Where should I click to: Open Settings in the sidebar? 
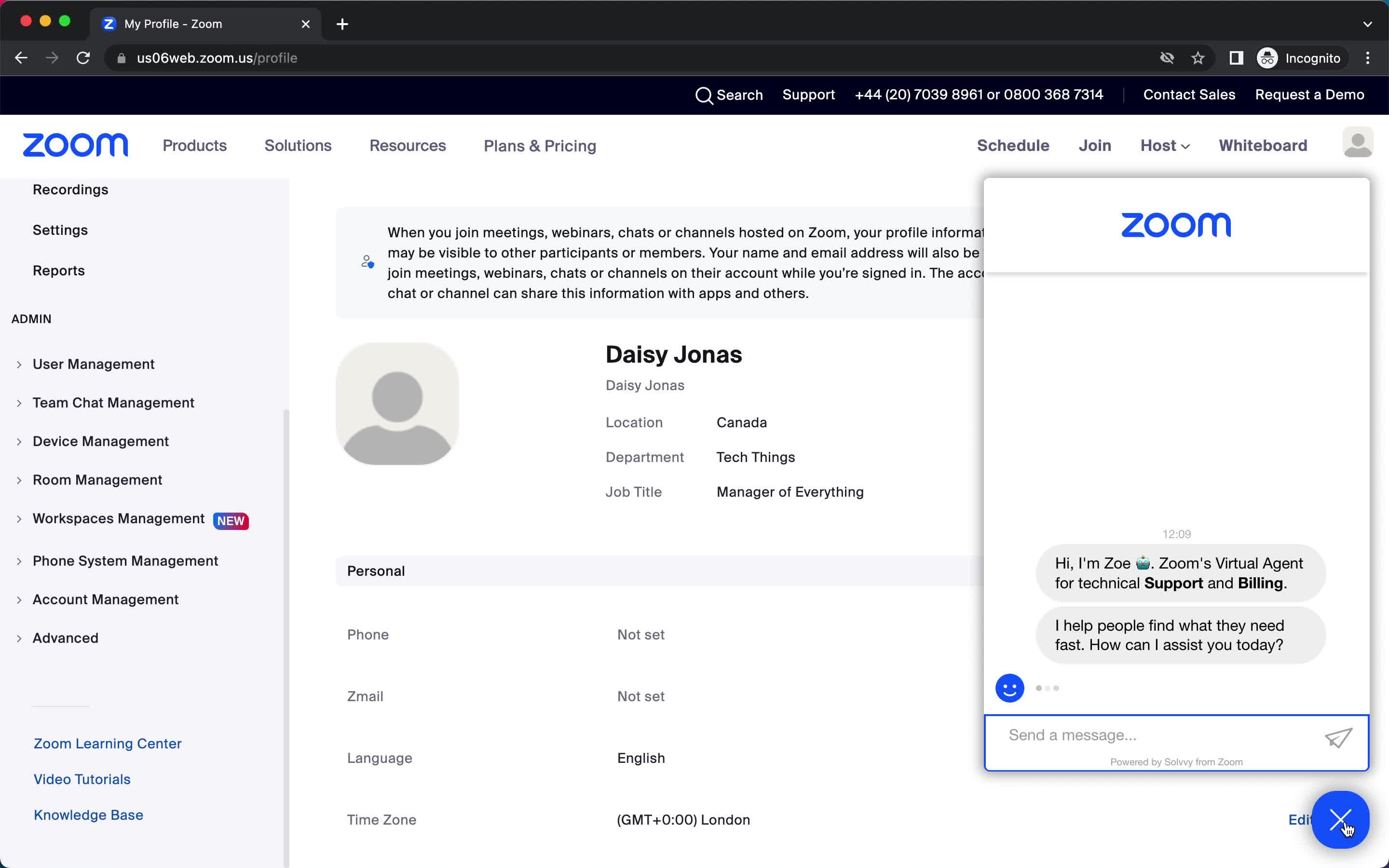click(x=60, y=230)
